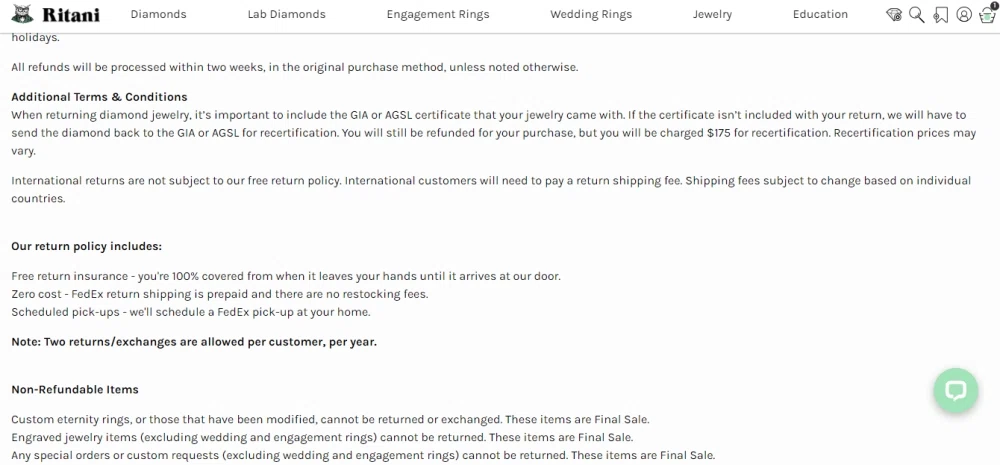Open the Lab Diamonds menu
The height and width of the screenshot is (465, 1000).
[286, 15]
